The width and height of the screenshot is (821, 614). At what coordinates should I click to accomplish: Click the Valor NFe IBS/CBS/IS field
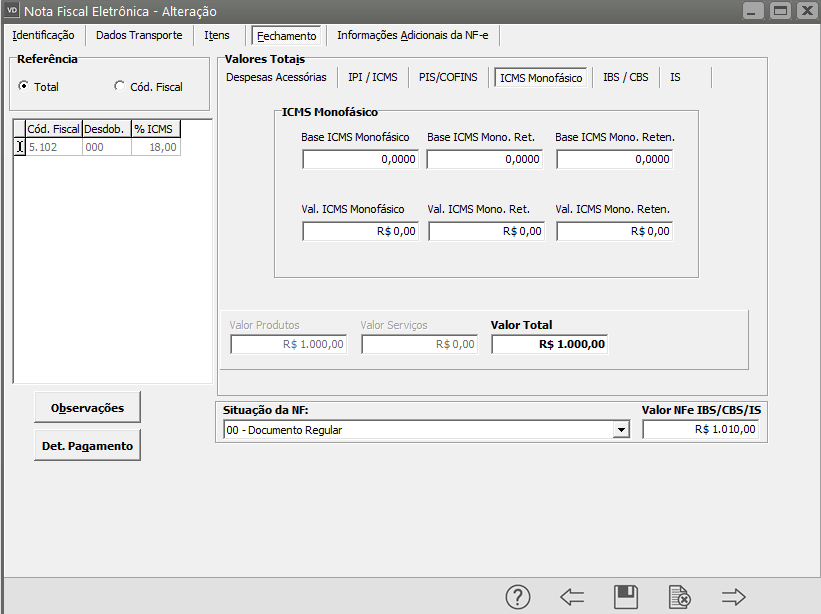click(700, 430)
